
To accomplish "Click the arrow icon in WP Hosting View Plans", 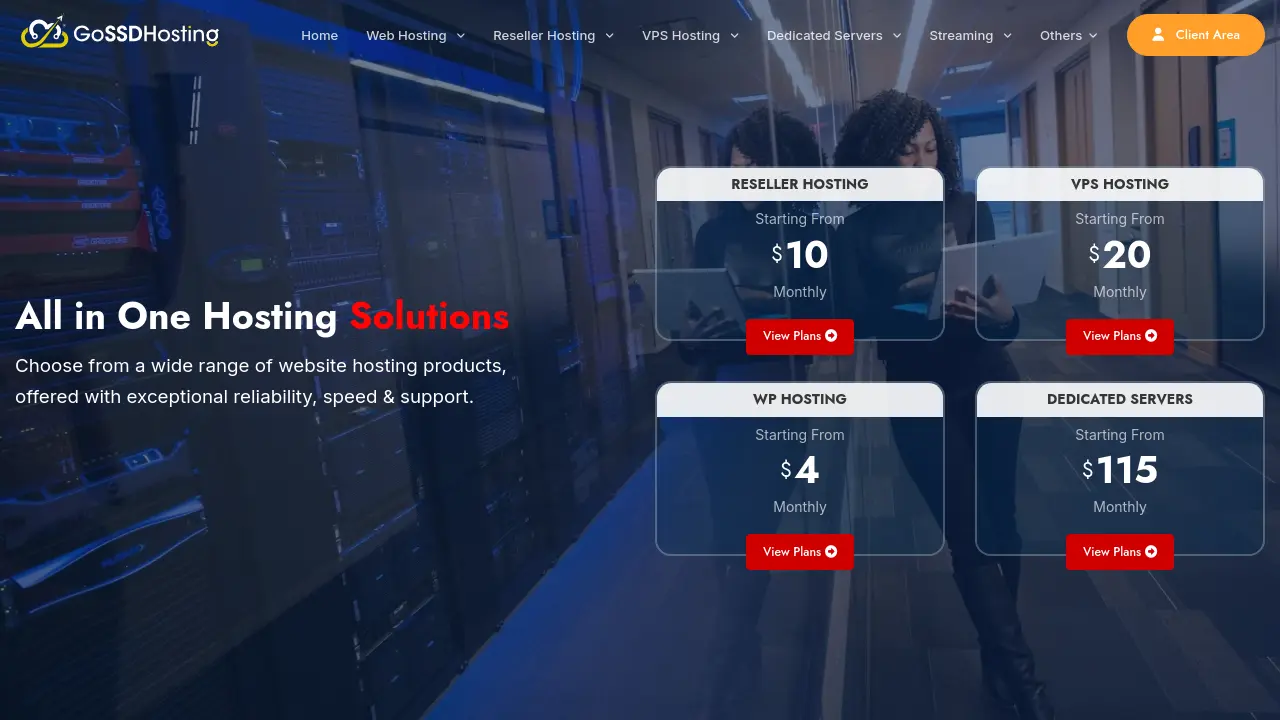I will [830, 551].
